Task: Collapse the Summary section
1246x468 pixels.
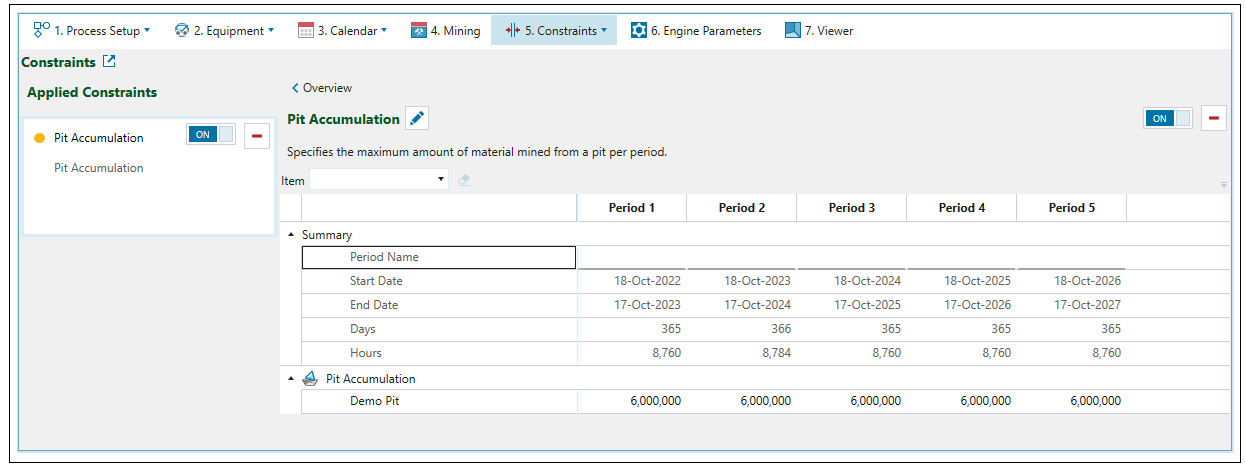Action: 292,235
